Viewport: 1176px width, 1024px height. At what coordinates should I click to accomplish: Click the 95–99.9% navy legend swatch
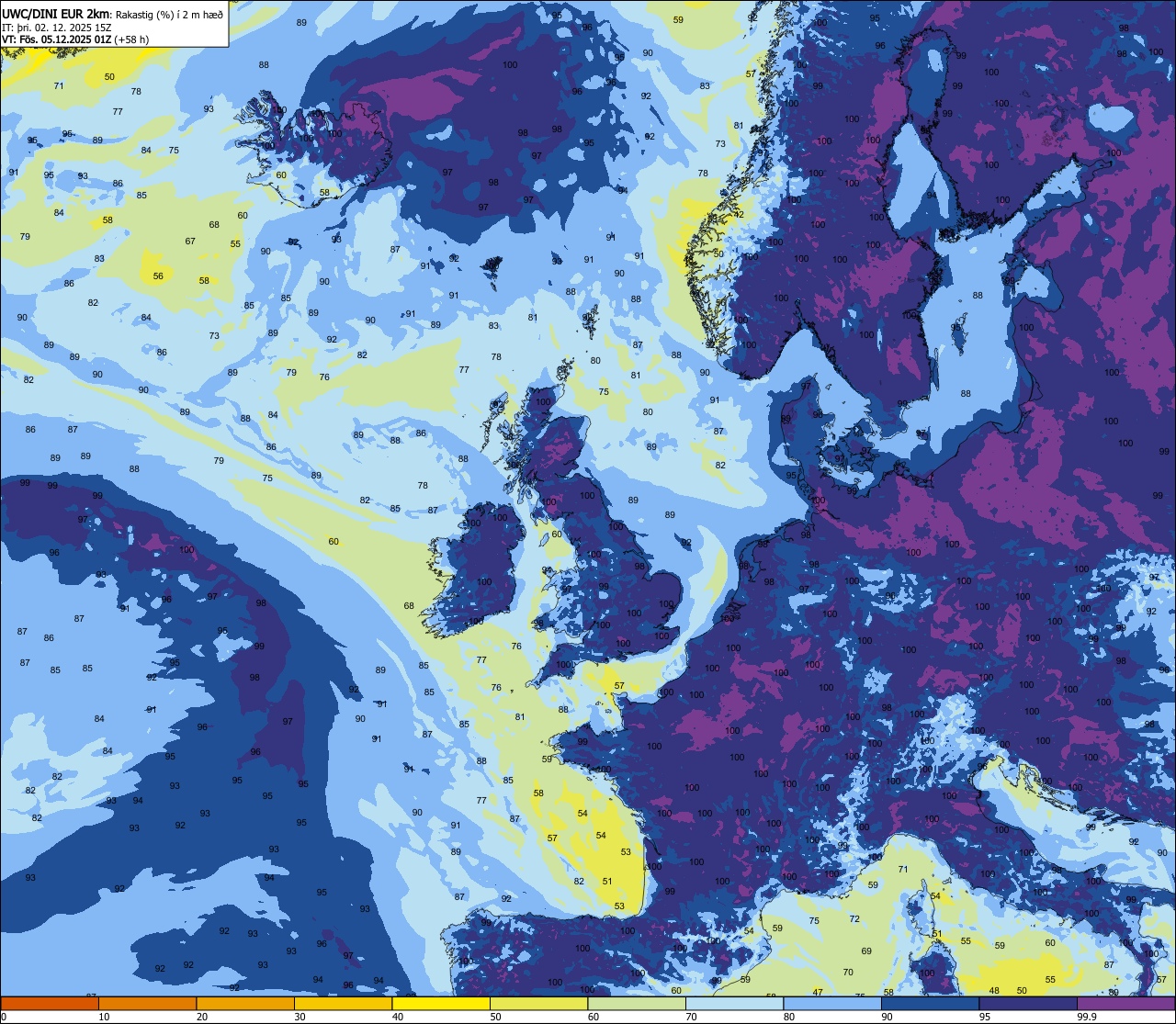point(1028,1003)
